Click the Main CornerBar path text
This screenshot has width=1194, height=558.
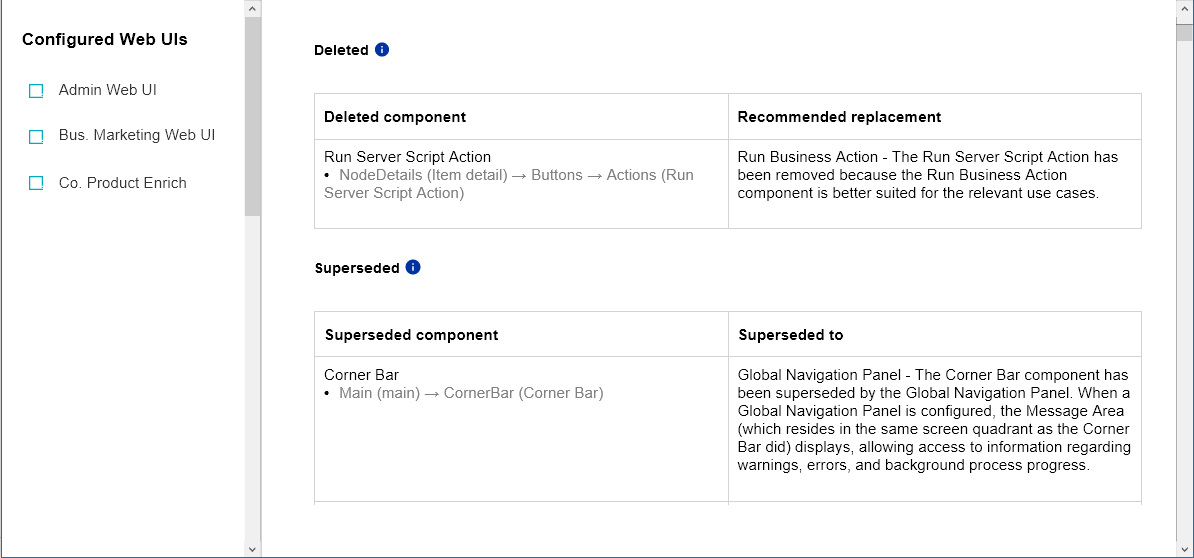coord(471,393)
